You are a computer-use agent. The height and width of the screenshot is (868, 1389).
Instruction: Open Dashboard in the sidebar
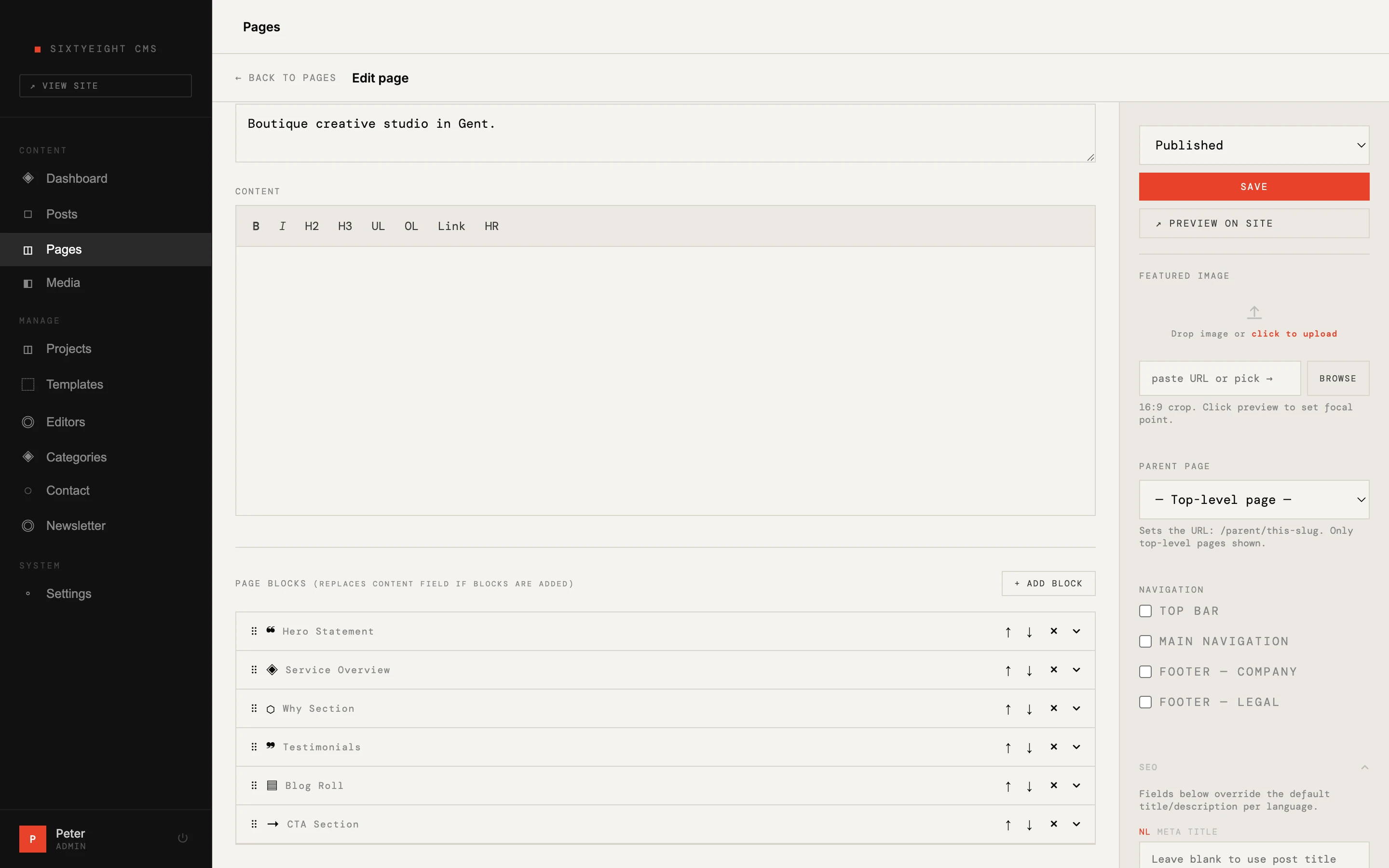[x=106, y=178]
